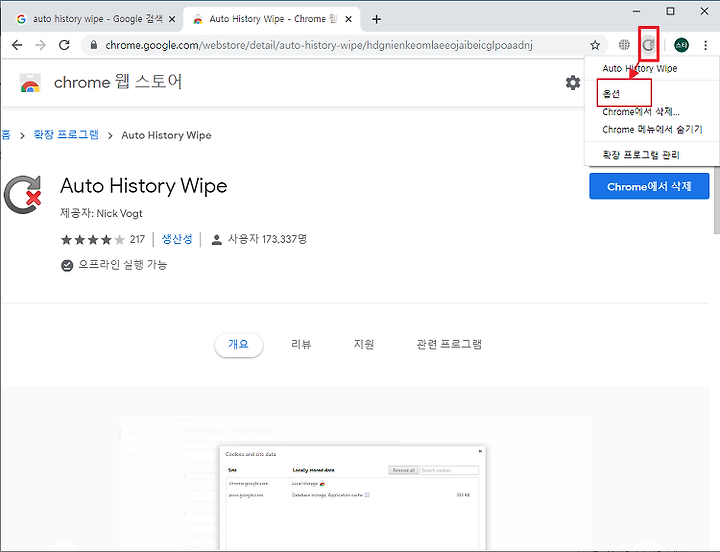Switch to the 리뷰 tab

(x=301, y=344)
